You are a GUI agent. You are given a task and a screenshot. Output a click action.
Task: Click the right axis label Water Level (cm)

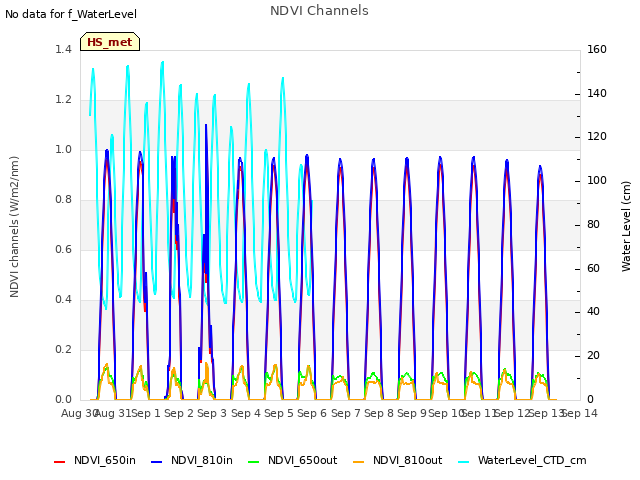coord(626,227)
